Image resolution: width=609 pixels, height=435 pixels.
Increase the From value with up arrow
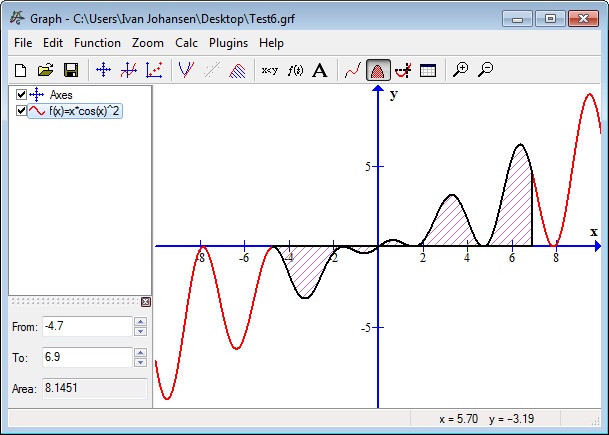140,322
